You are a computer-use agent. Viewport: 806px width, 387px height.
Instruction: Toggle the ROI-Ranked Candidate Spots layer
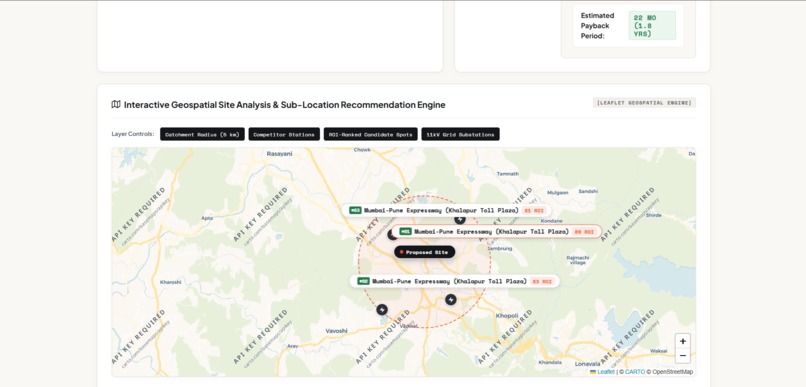[x=371, y=134]
